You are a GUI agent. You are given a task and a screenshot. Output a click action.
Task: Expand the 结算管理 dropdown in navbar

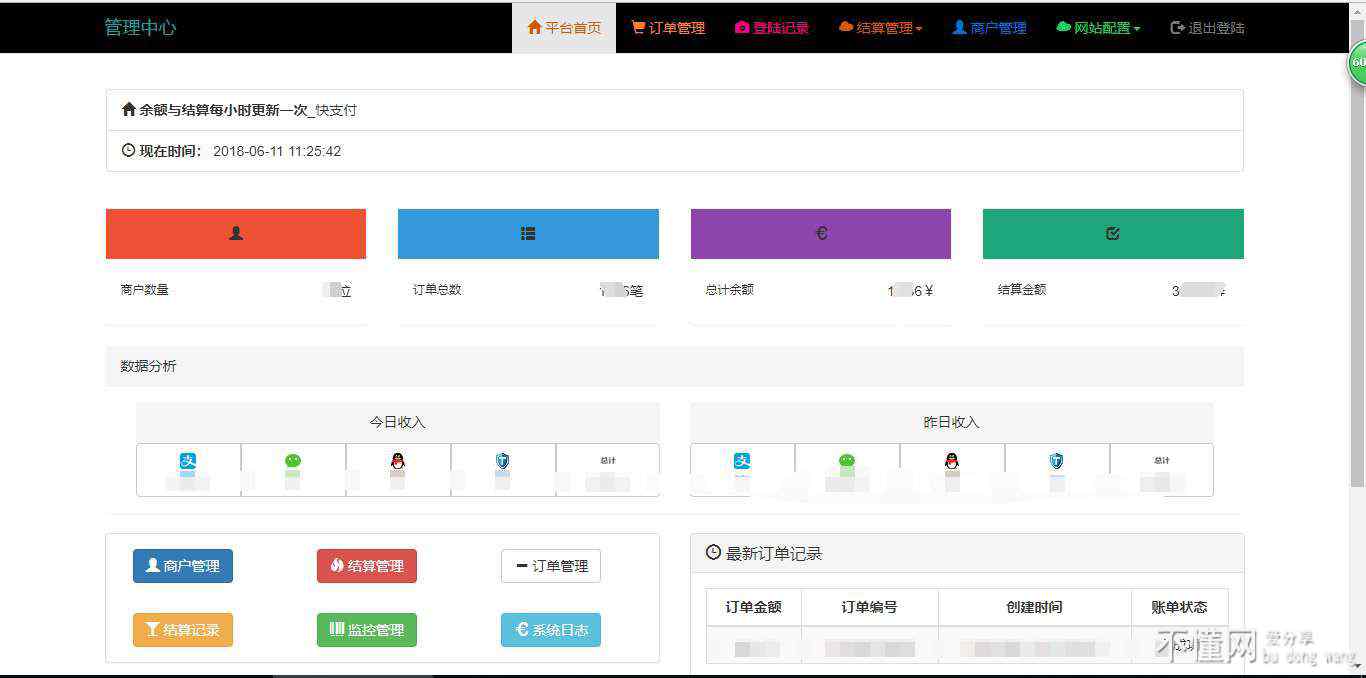click(880, 28)
